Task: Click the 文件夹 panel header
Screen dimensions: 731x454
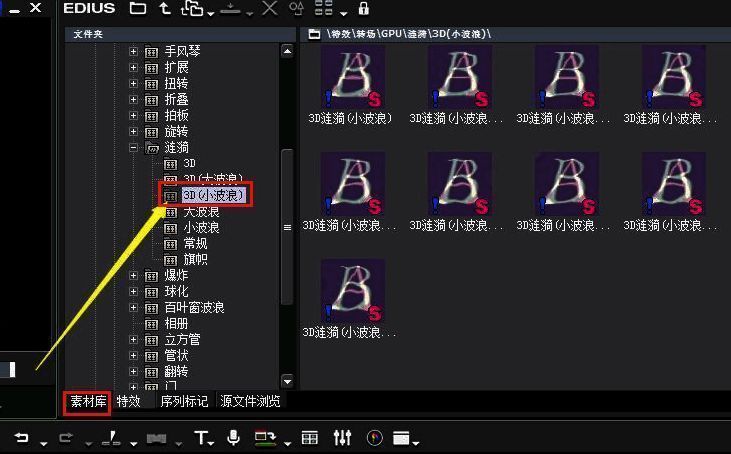Action: tap(180, 34)
